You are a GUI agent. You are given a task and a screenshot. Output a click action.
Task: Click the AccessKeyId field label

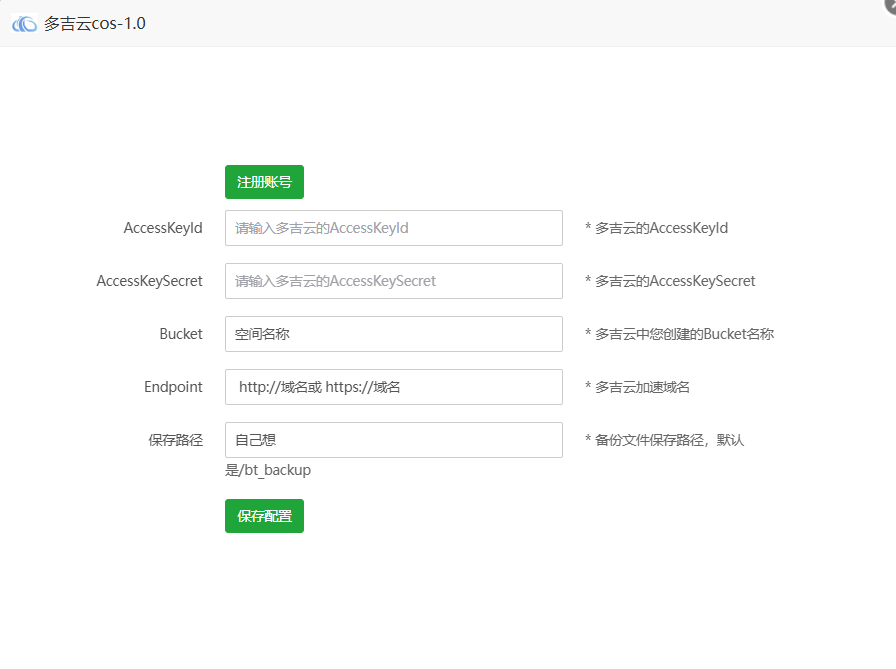click(163, 228)
